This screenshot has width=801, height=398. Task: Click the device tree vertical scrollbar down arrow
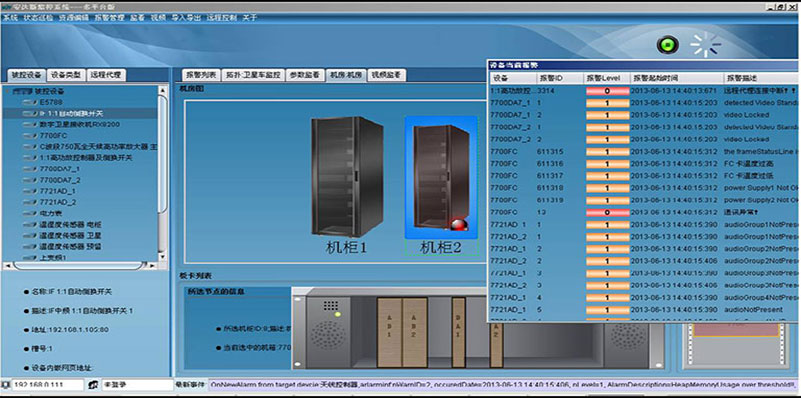[162, 257]
